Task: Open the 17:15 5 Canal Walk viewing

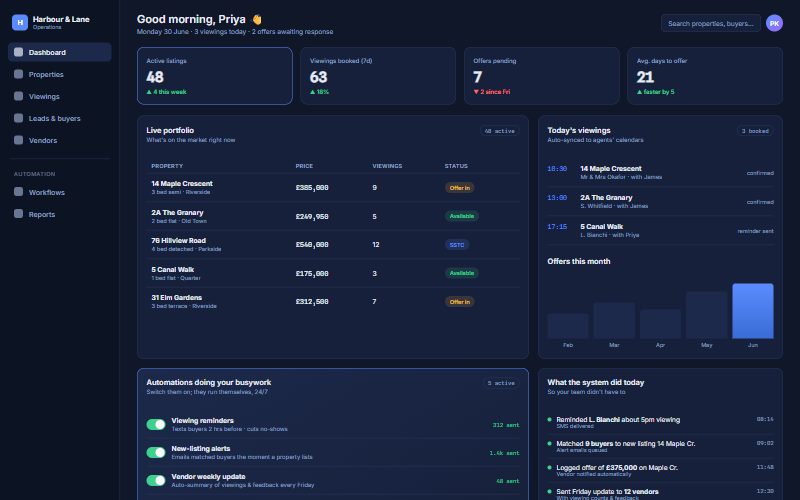Action: click(x=660, y=231)
